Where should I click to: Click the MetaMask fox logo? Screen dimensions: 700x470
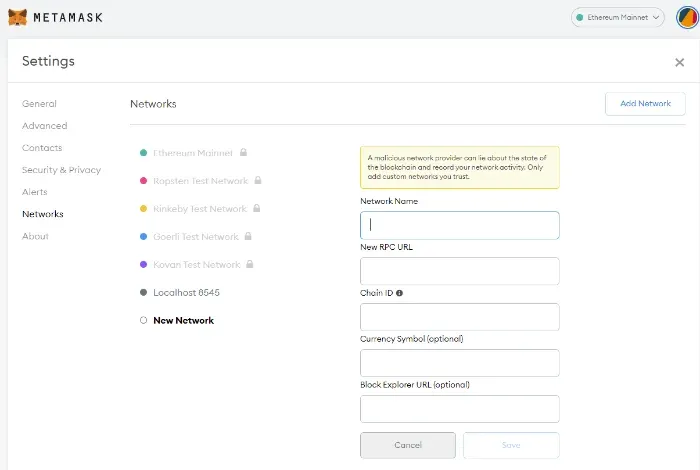(17, 17)
